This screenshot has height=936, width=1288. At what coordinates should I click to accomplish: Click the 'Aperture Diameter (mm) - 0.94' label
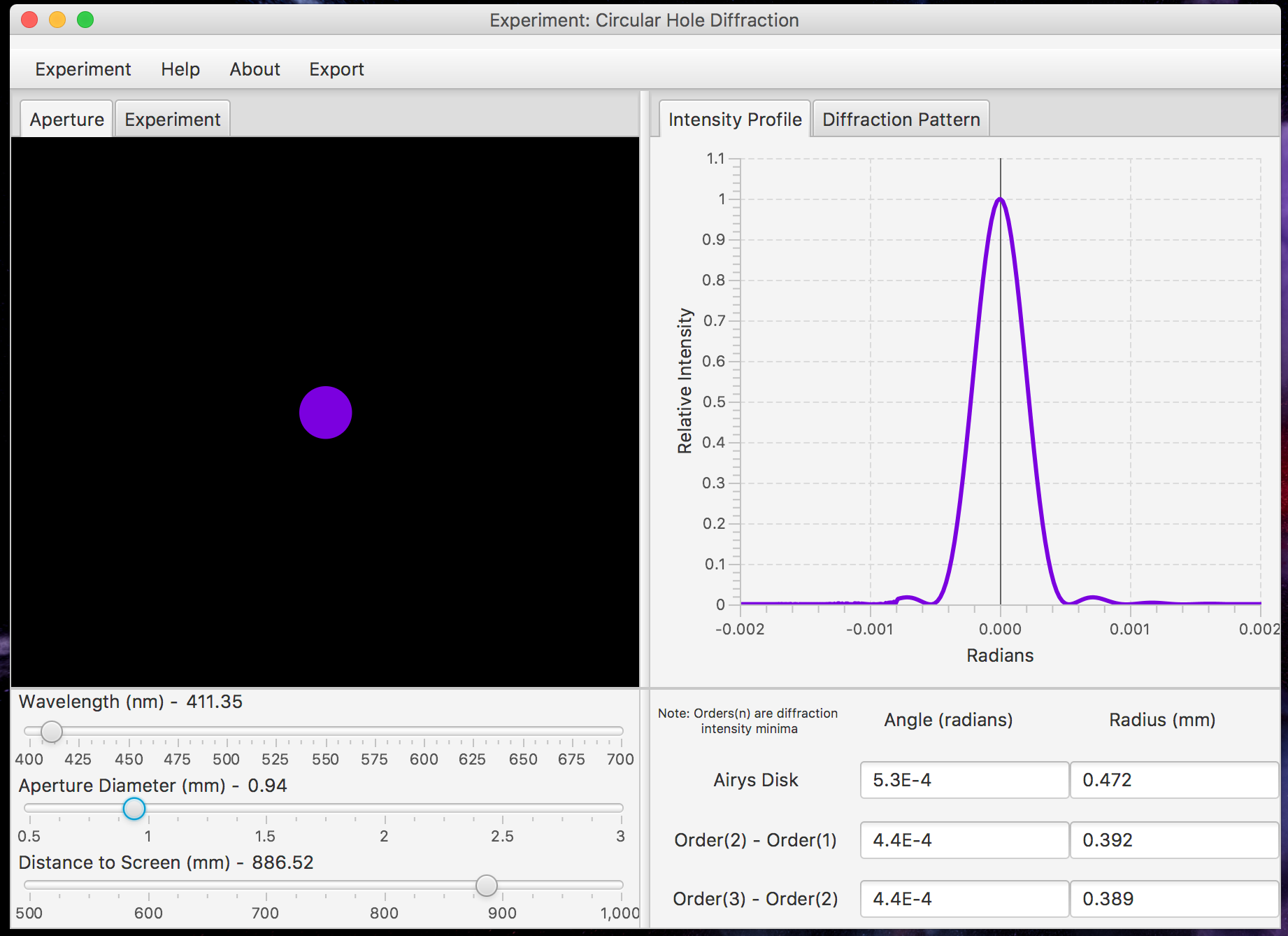153,786
